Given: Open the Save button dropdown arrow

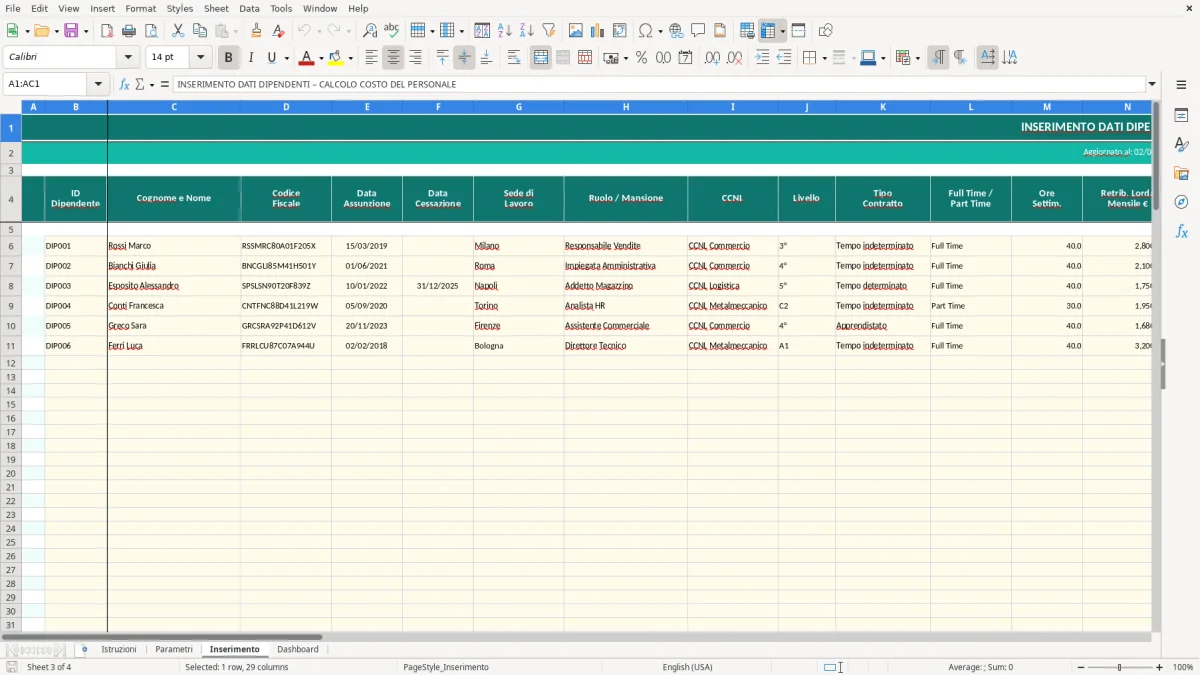Looking at the screenshot, I should 86,31.
